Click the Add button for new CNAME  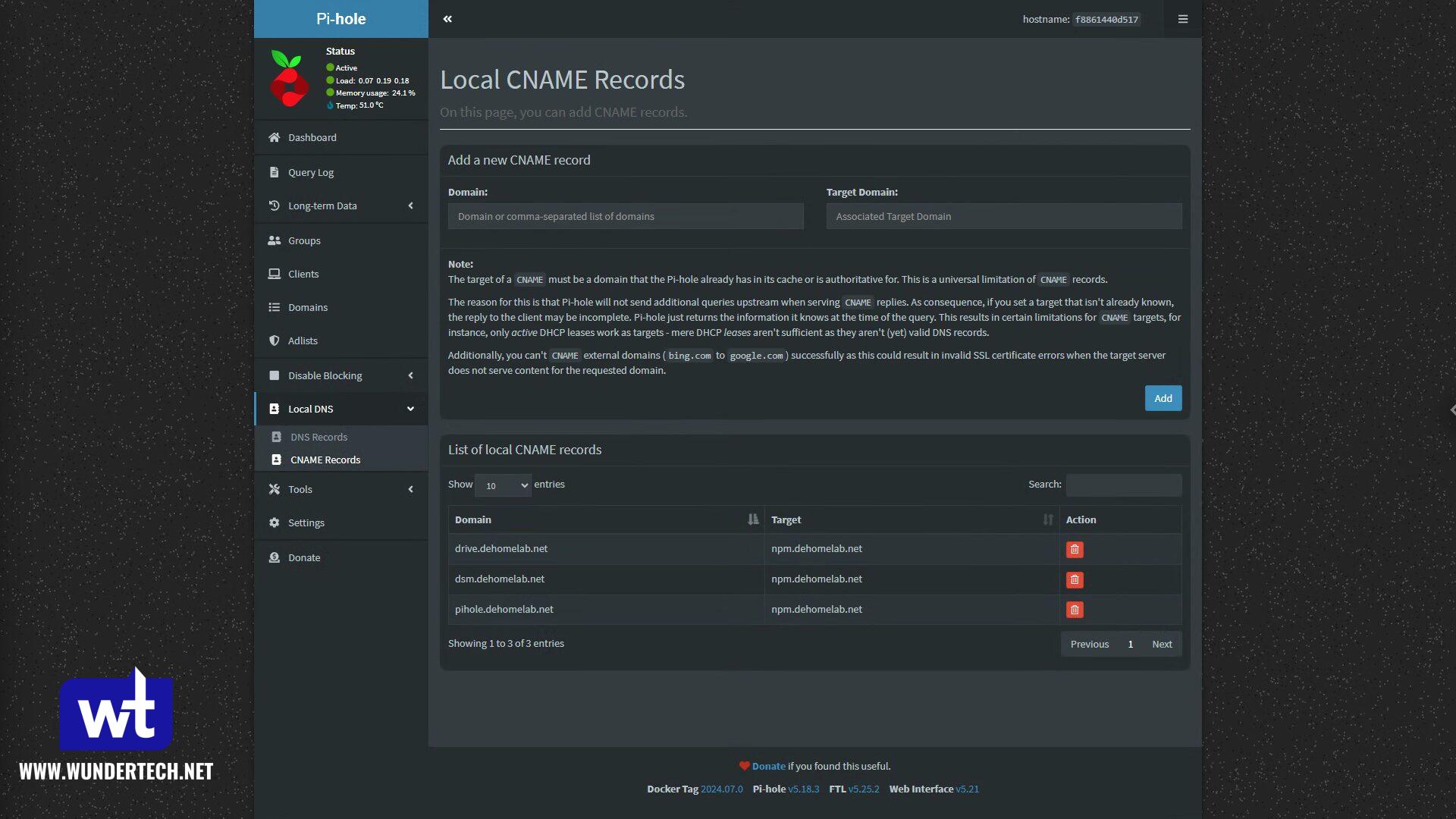1163,398
